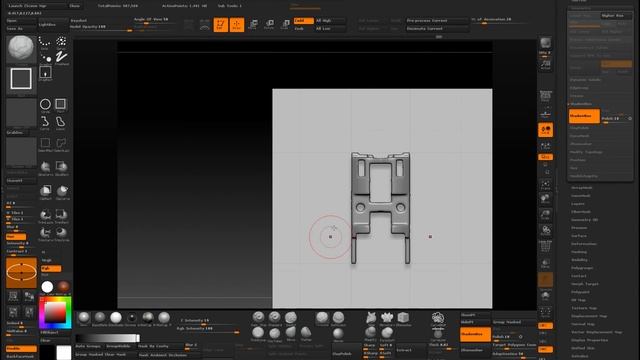Activate the orange Edit mode button

221,24
